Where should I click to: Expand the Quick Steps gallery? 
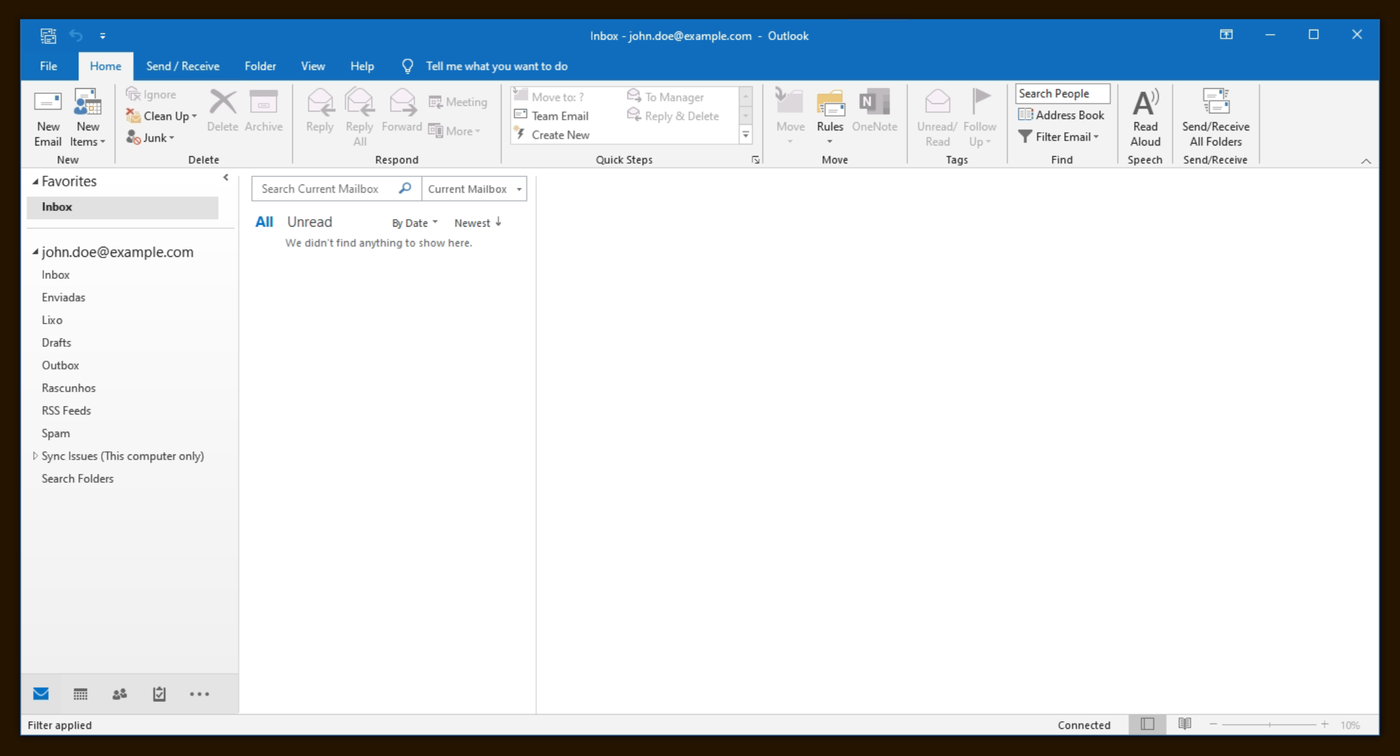coord(746,135)
